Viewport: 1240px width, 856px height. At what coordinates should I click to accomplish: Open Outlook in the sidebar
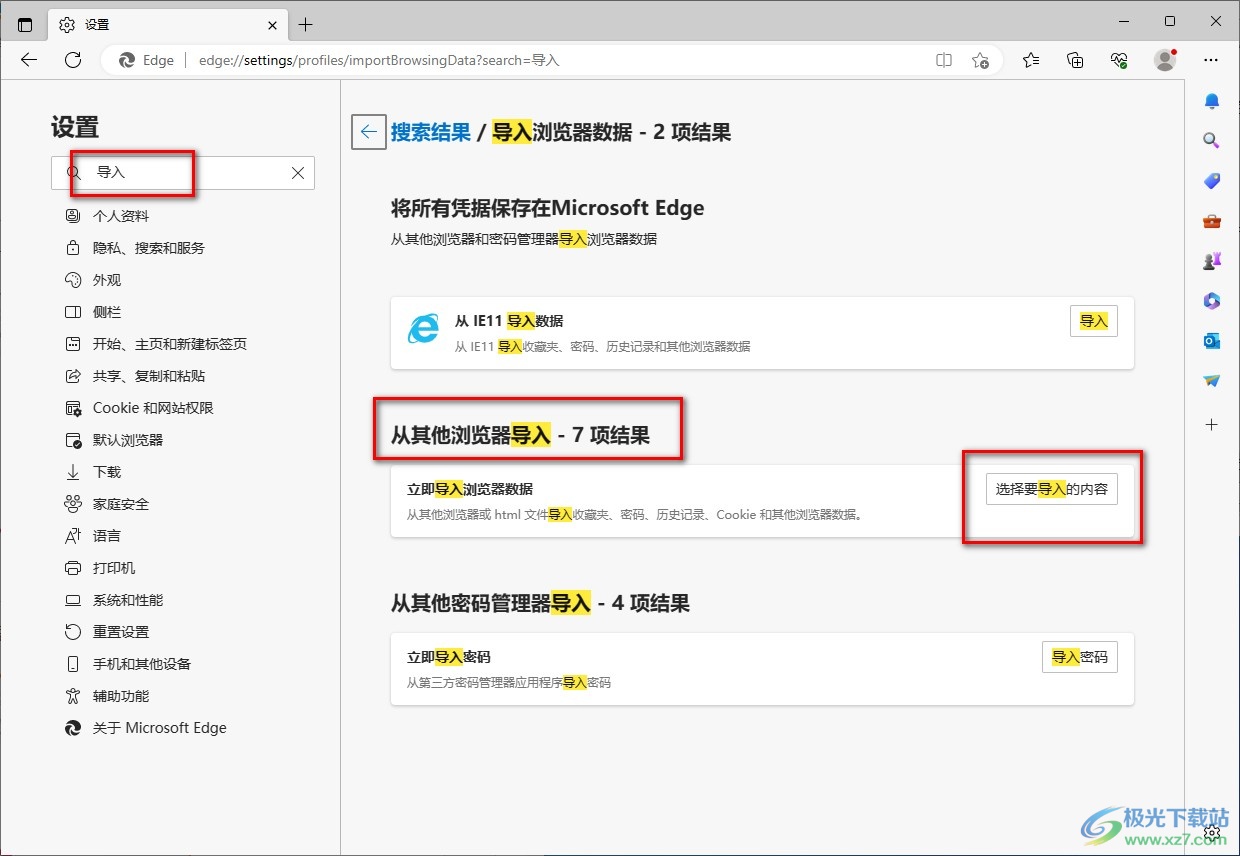click(1212, 341)
